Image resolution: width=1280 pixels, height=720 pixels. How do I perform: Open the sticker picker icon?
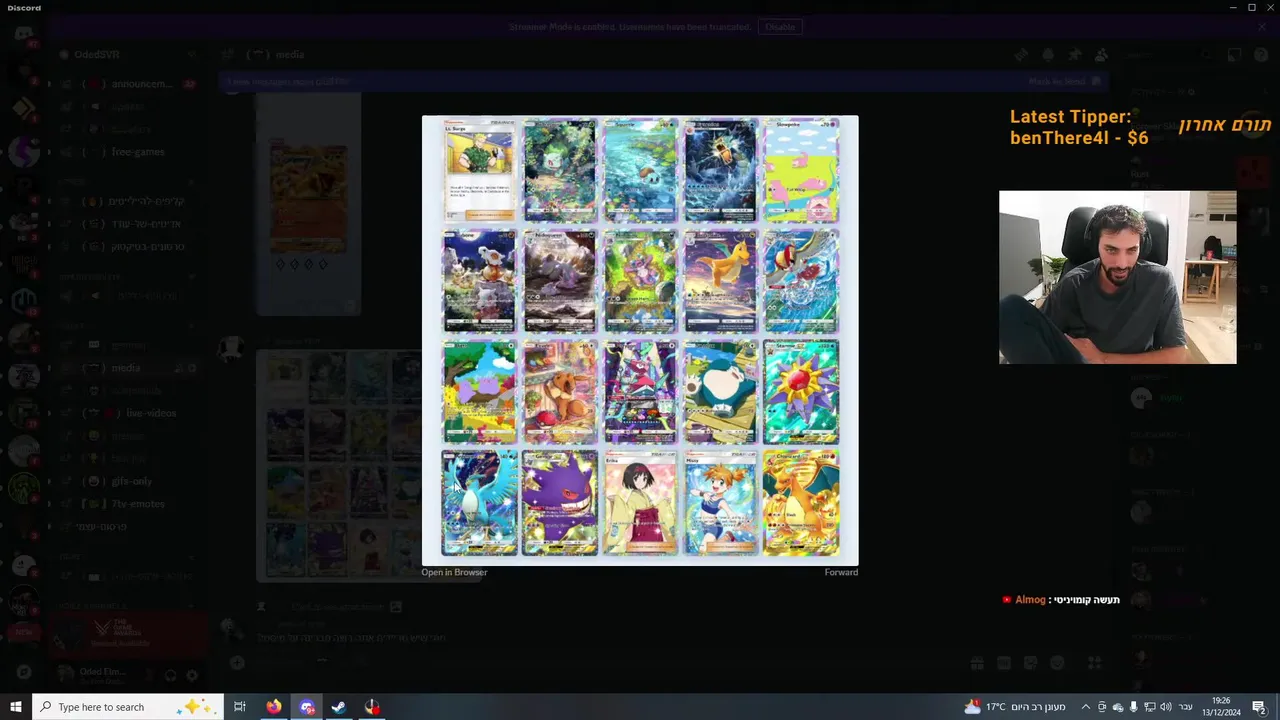coord(1031,663)
